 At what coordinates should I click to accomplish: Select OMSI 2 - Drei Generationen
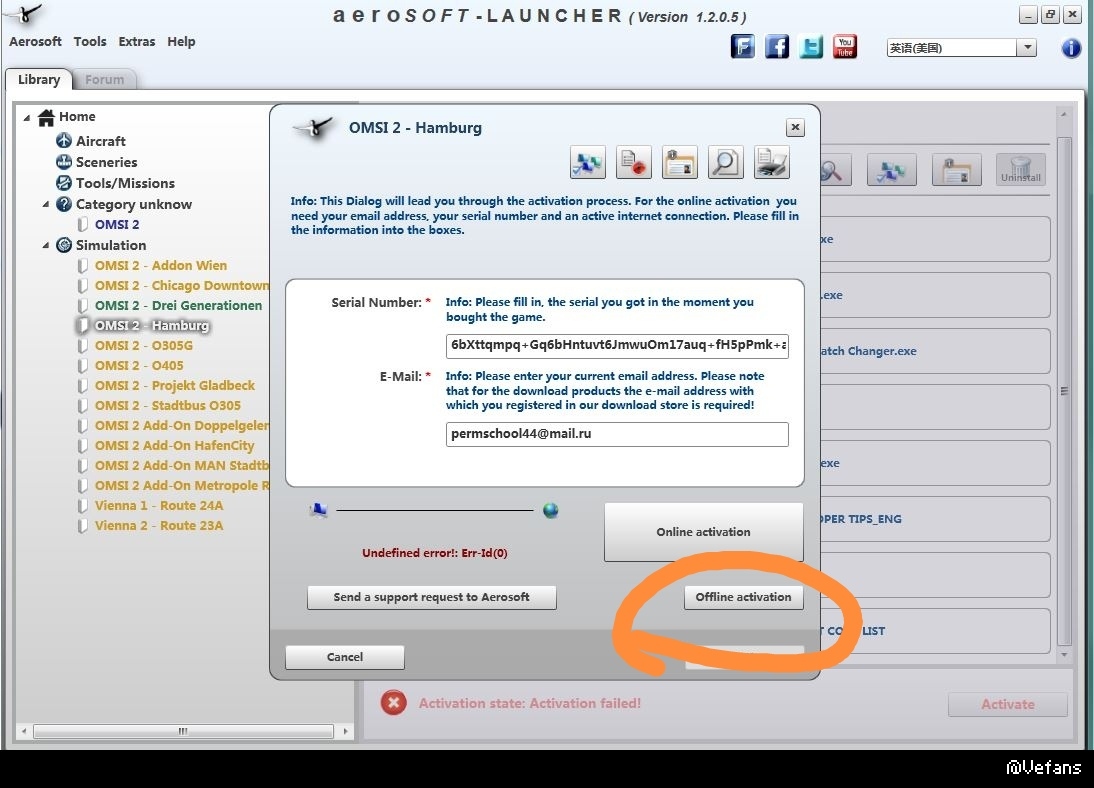(x=178, y=306)
